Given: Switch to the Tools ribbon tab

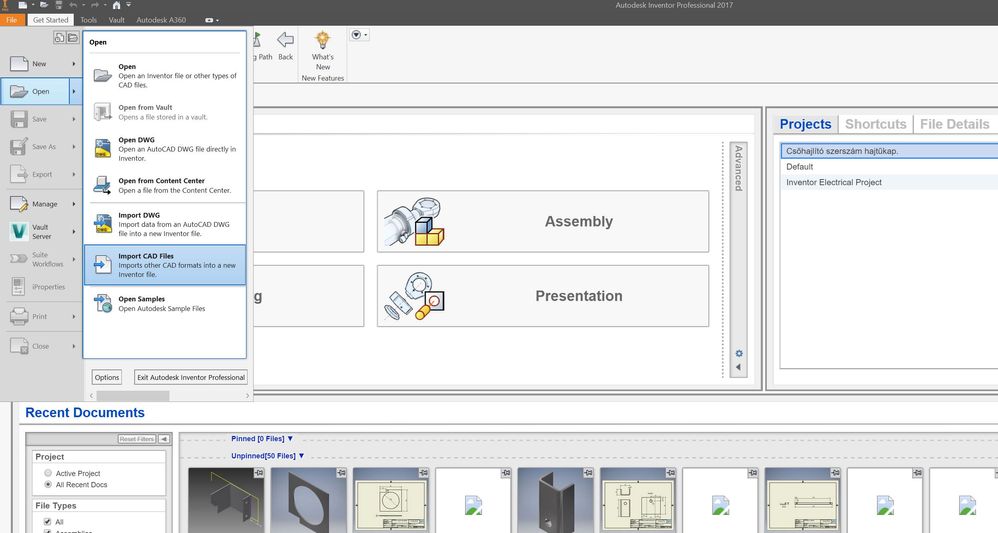Looking at the screenshot, I should click(x=88, y=20).
